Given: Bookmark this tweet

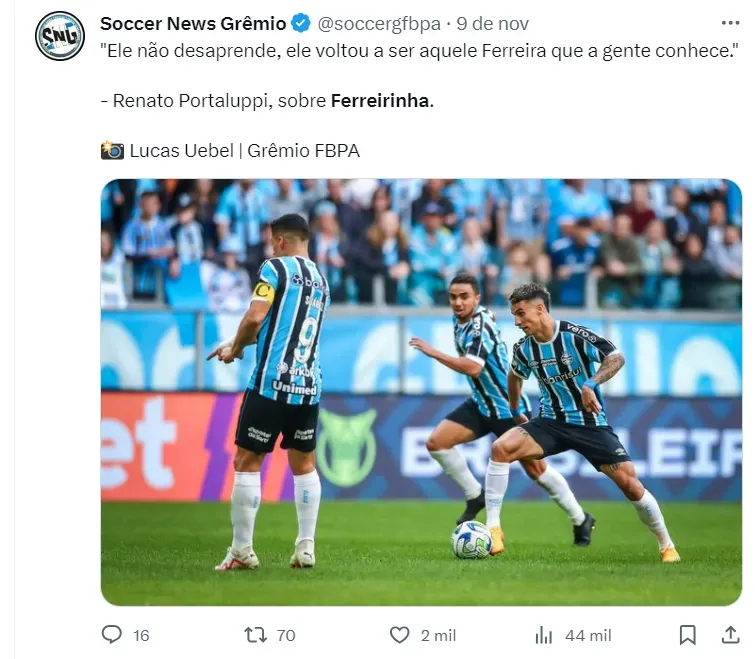Looking at the screenshot, I should [688, 635].
